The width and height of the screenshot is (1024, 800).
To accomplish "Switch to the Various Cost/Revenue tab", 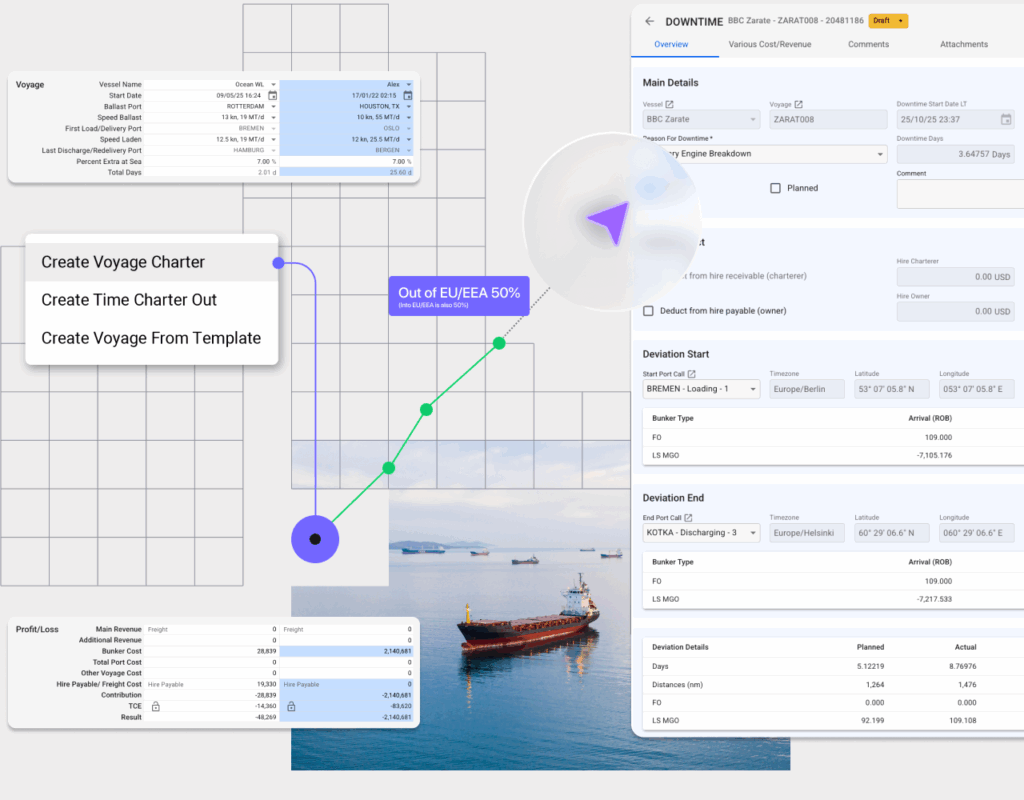I will [x=769, y=45].
